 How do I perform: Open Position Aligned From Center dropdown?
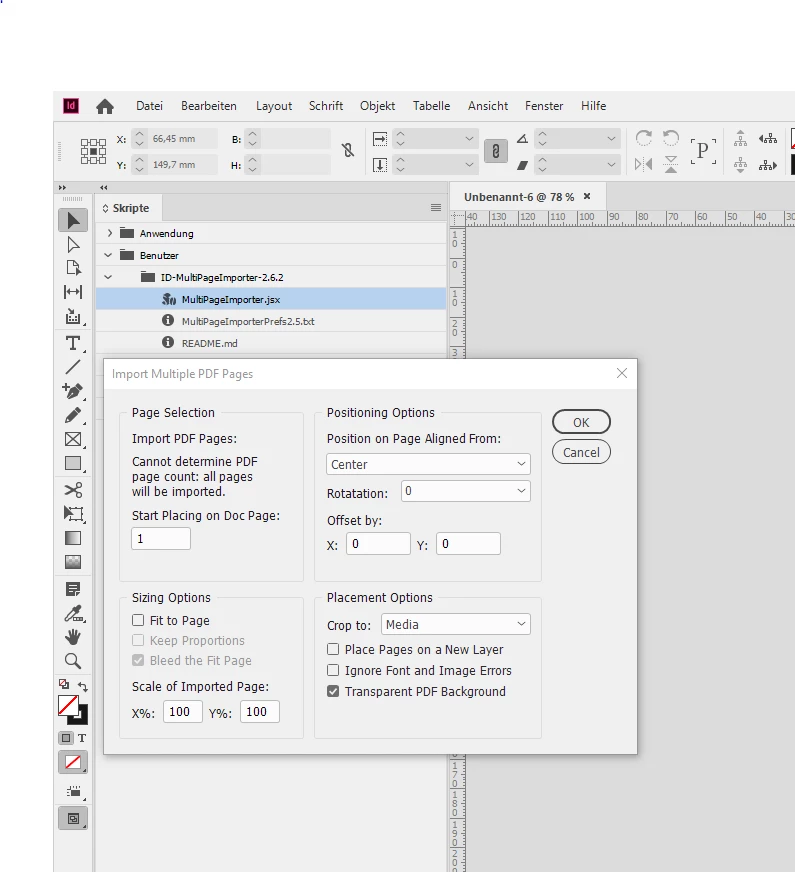point(428,464)
